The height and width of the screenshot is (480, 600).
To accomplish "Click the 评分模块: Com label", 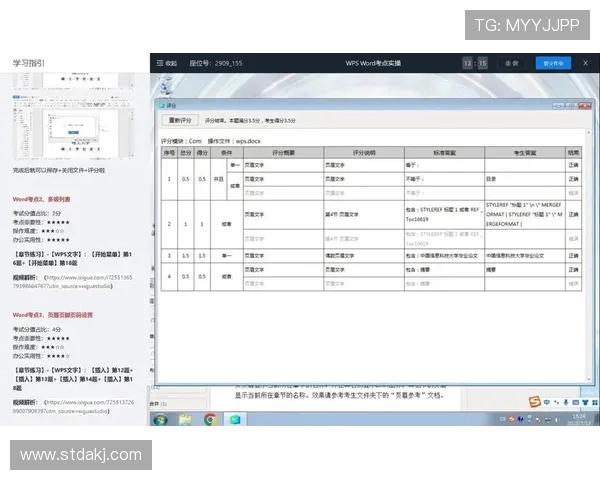I will click(x=181, y=141).
